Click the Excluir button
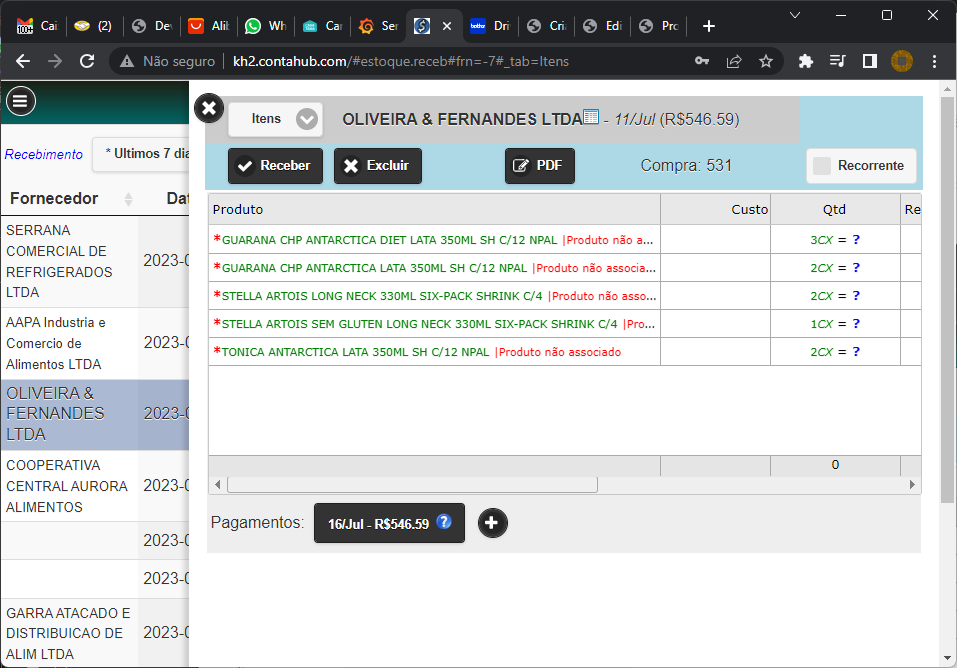The height and width of the screenshot is (668, 957). (x=378, y=166)
